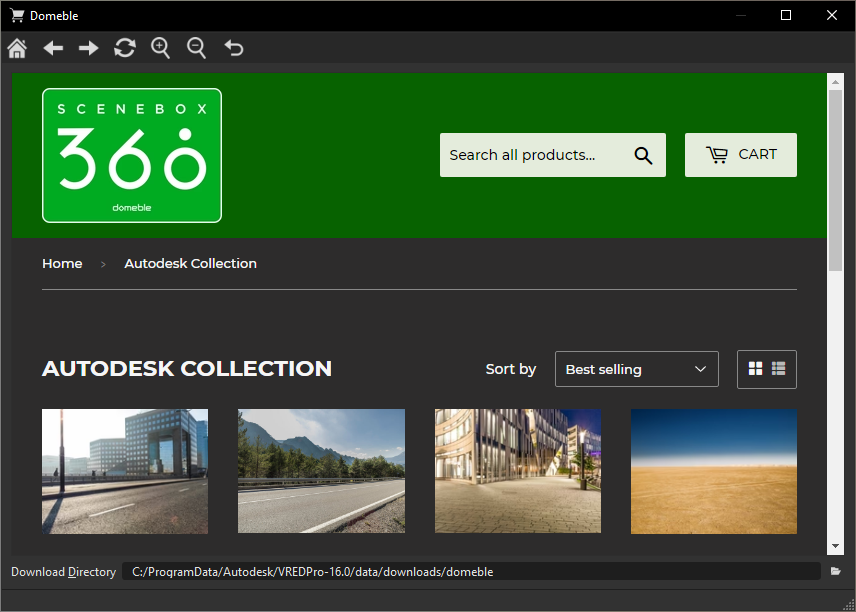Switch to grid view layout
856x612 pixels.
click(x=755, y=368)
